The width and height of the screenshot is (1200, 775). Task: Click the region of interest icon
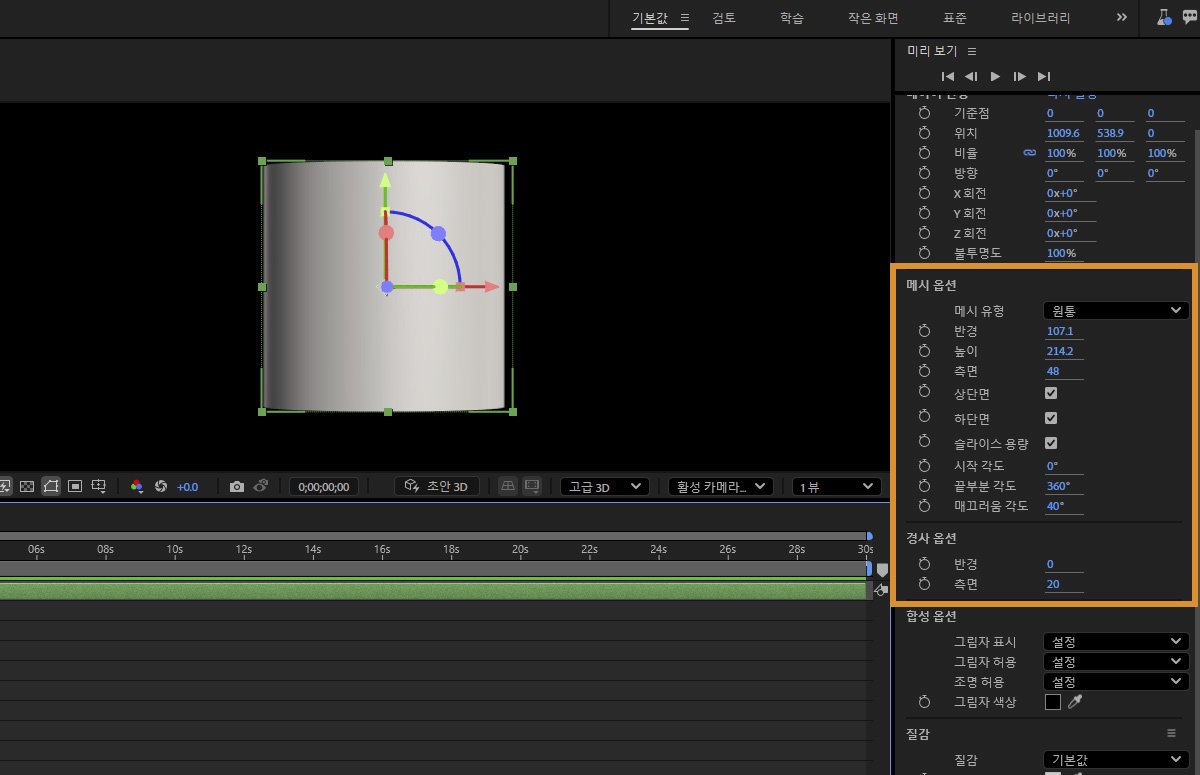75,486
